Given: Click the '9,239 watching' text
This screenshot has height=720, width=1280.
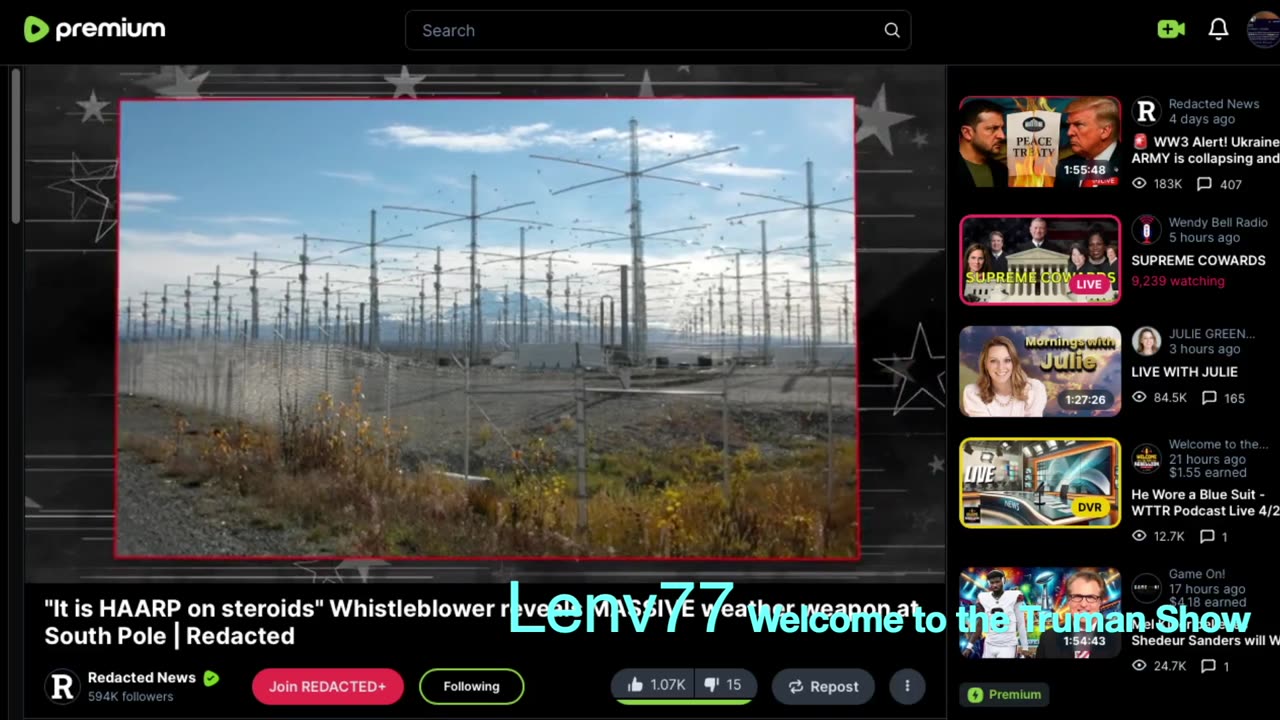Looking at the screenshot, I should (1178, 281).
